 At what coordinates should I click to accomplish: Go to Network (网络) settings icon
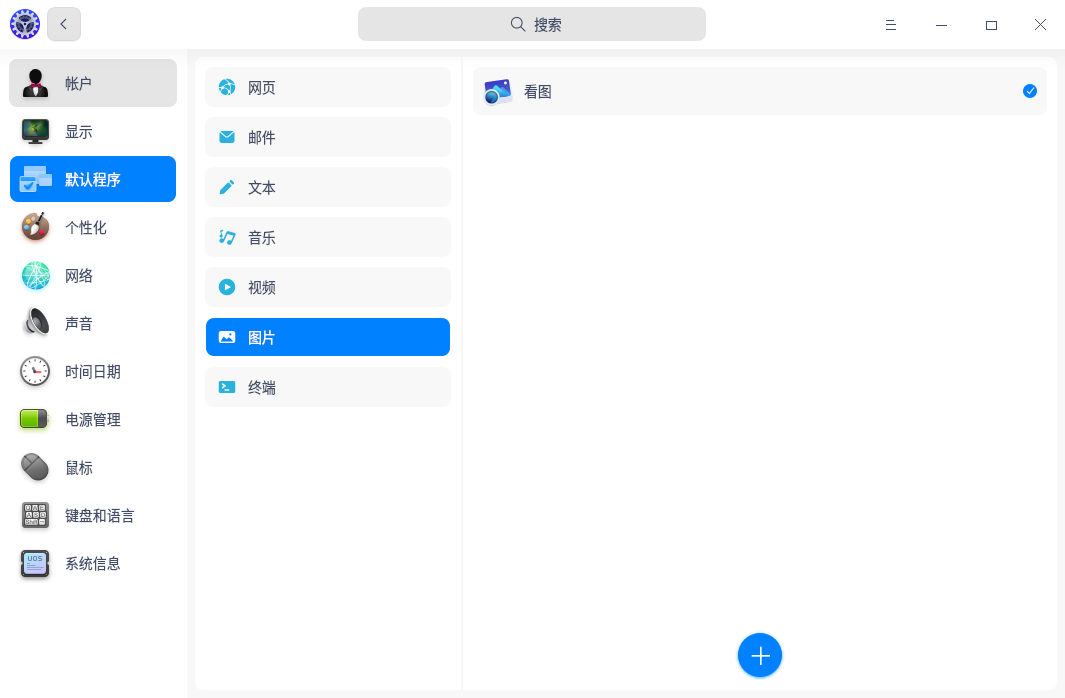pyautogui.click(x=36, y=275)
